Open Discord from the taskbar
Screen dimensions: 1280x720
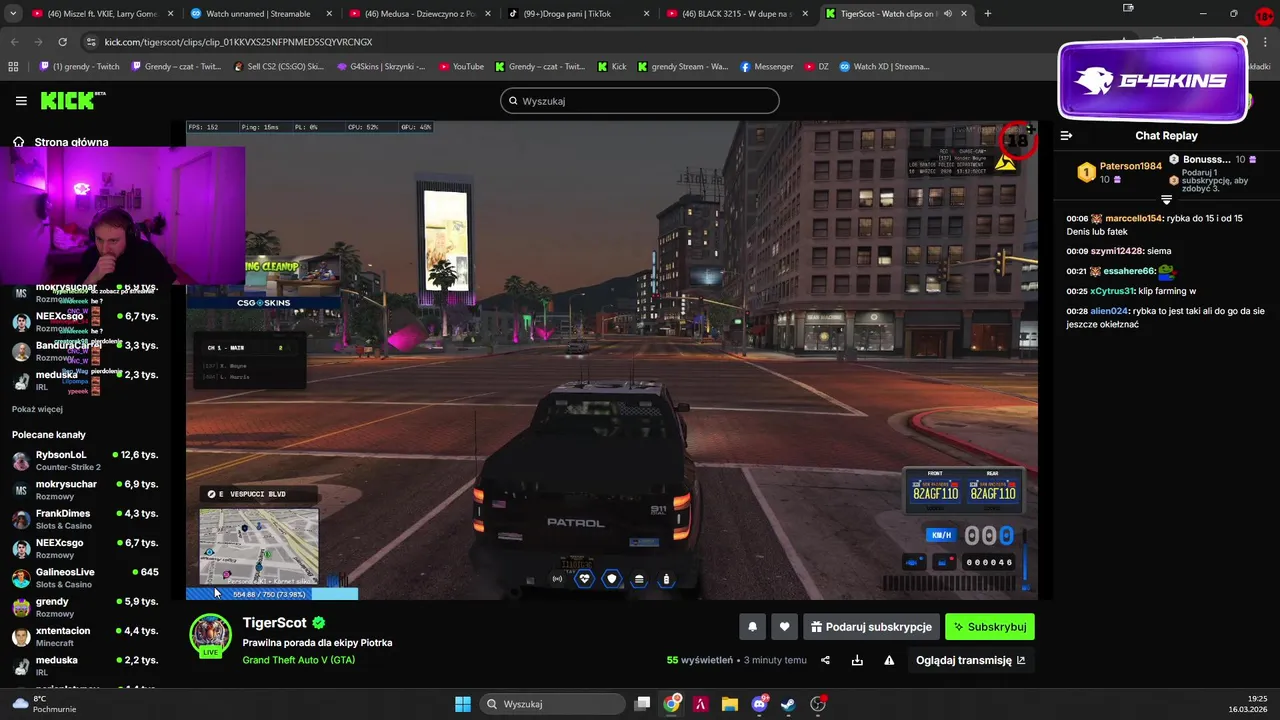click(759, 704)
